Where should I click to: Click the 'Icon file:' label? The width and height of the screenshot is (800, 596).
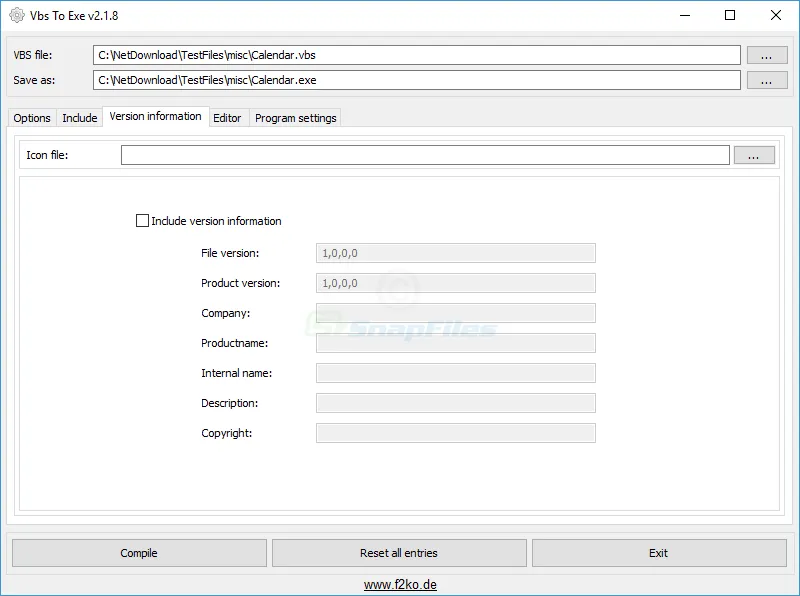(47, 155)
